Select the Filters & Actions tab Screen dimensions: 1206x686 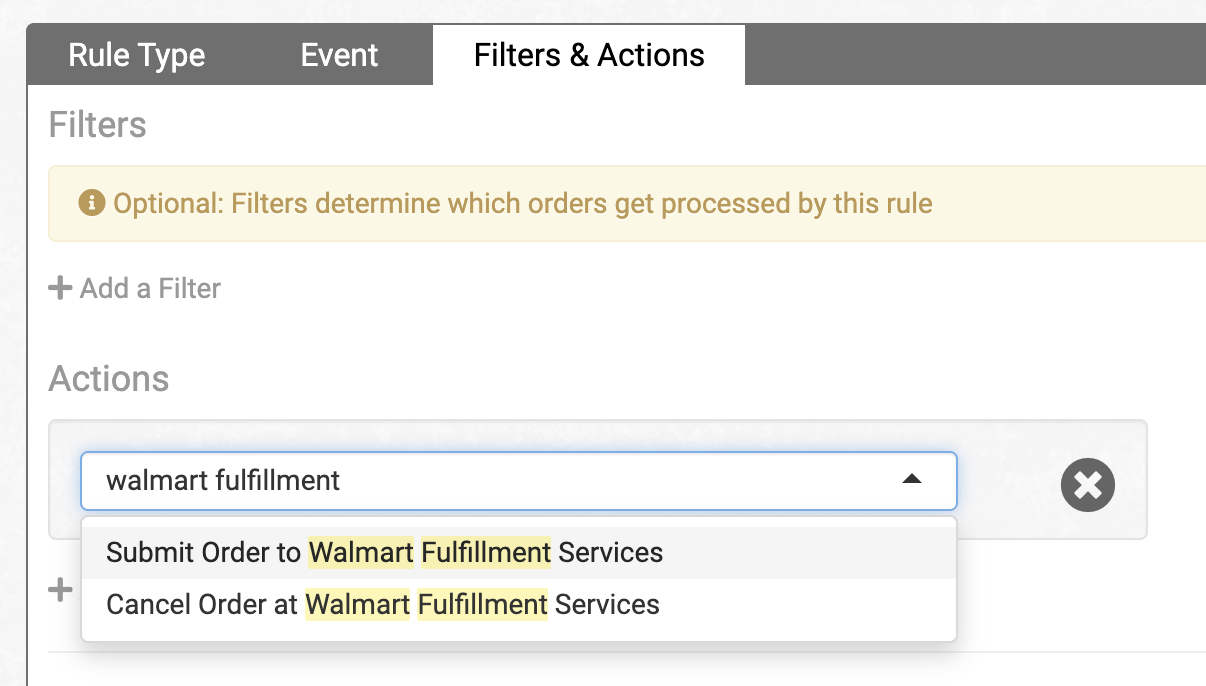click(589, 55)
